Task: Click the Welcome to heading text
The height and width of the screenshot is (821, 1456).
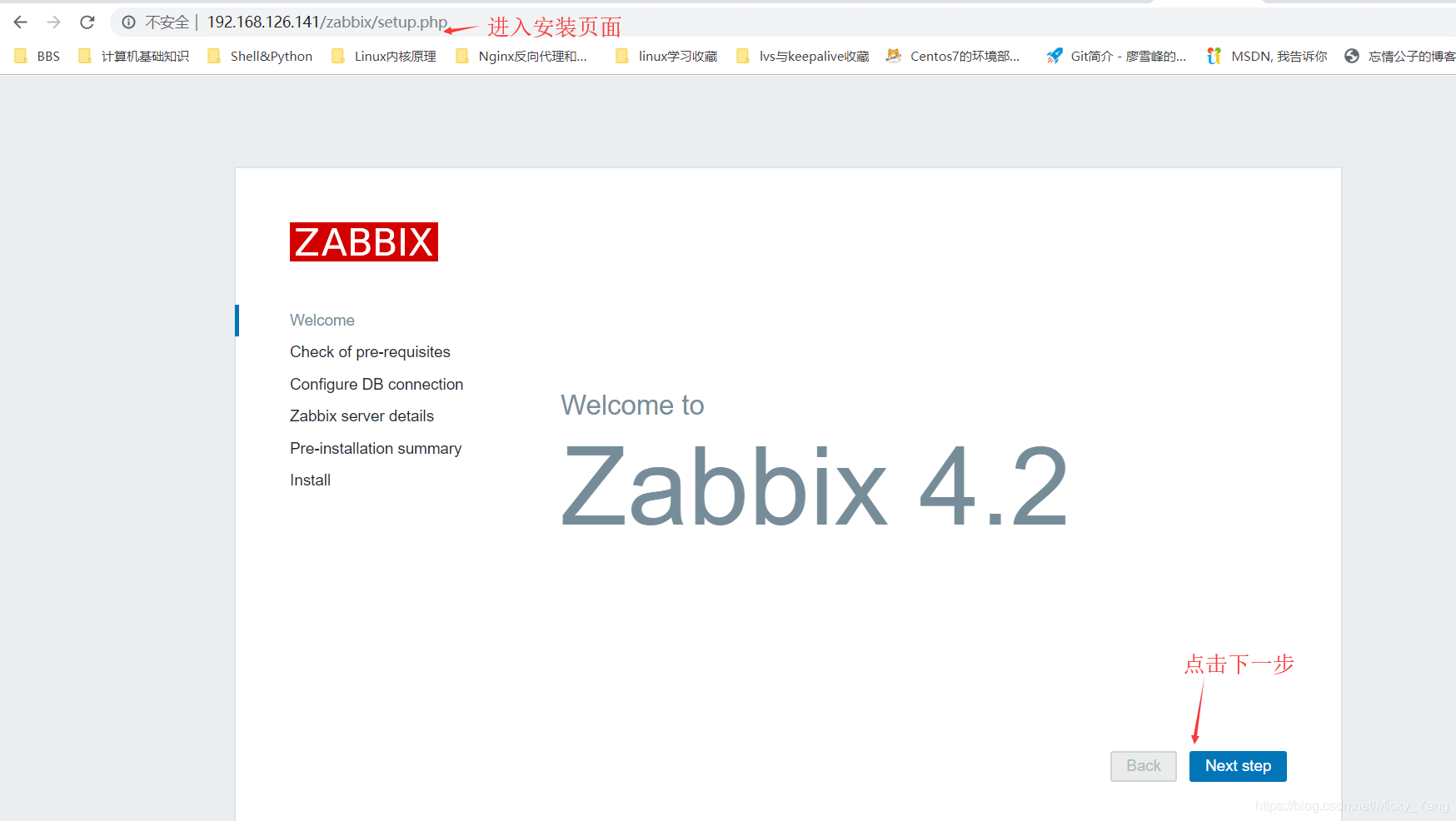Action: (632, 406)
